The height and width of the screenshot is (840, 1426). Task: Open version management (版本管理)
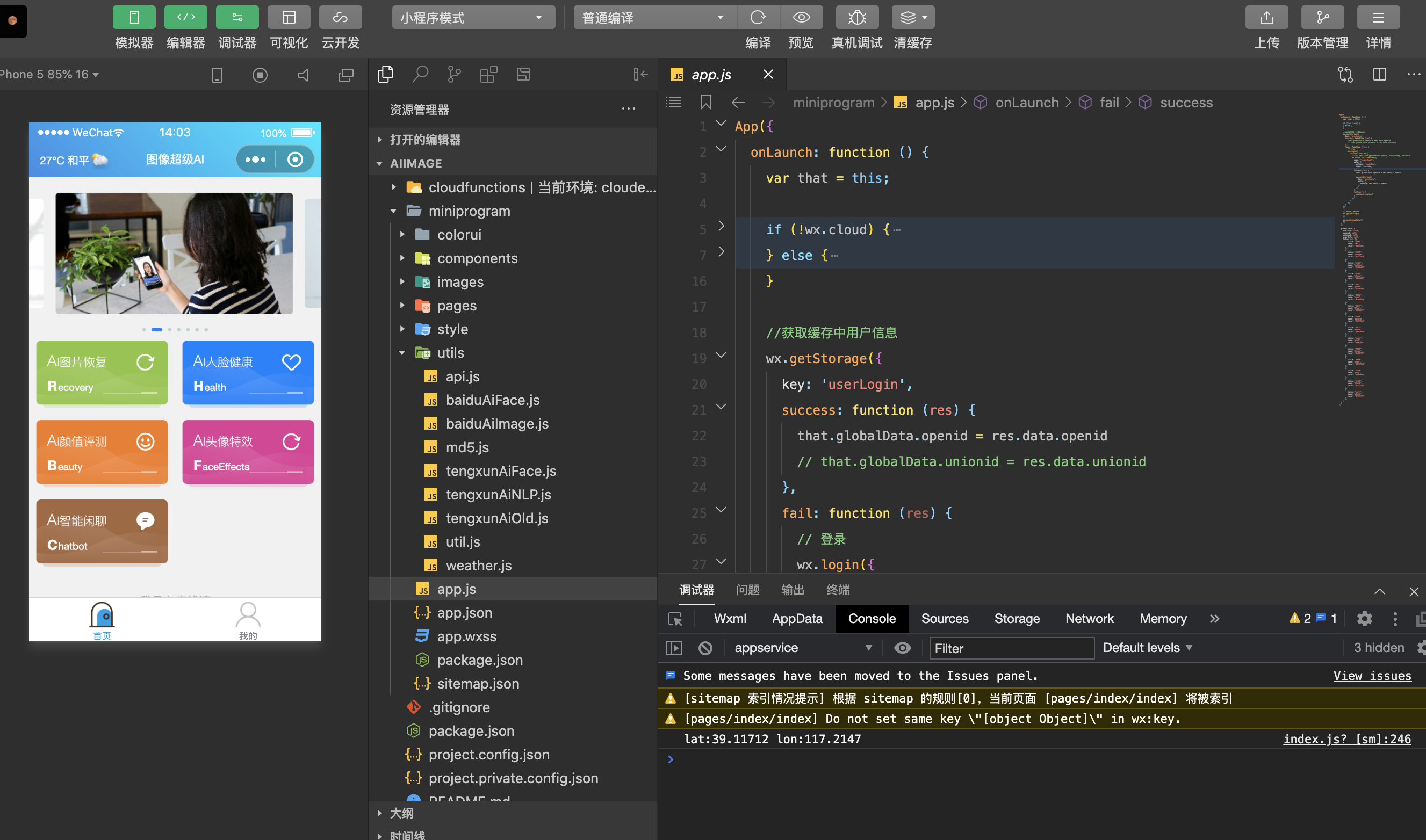1322,18
